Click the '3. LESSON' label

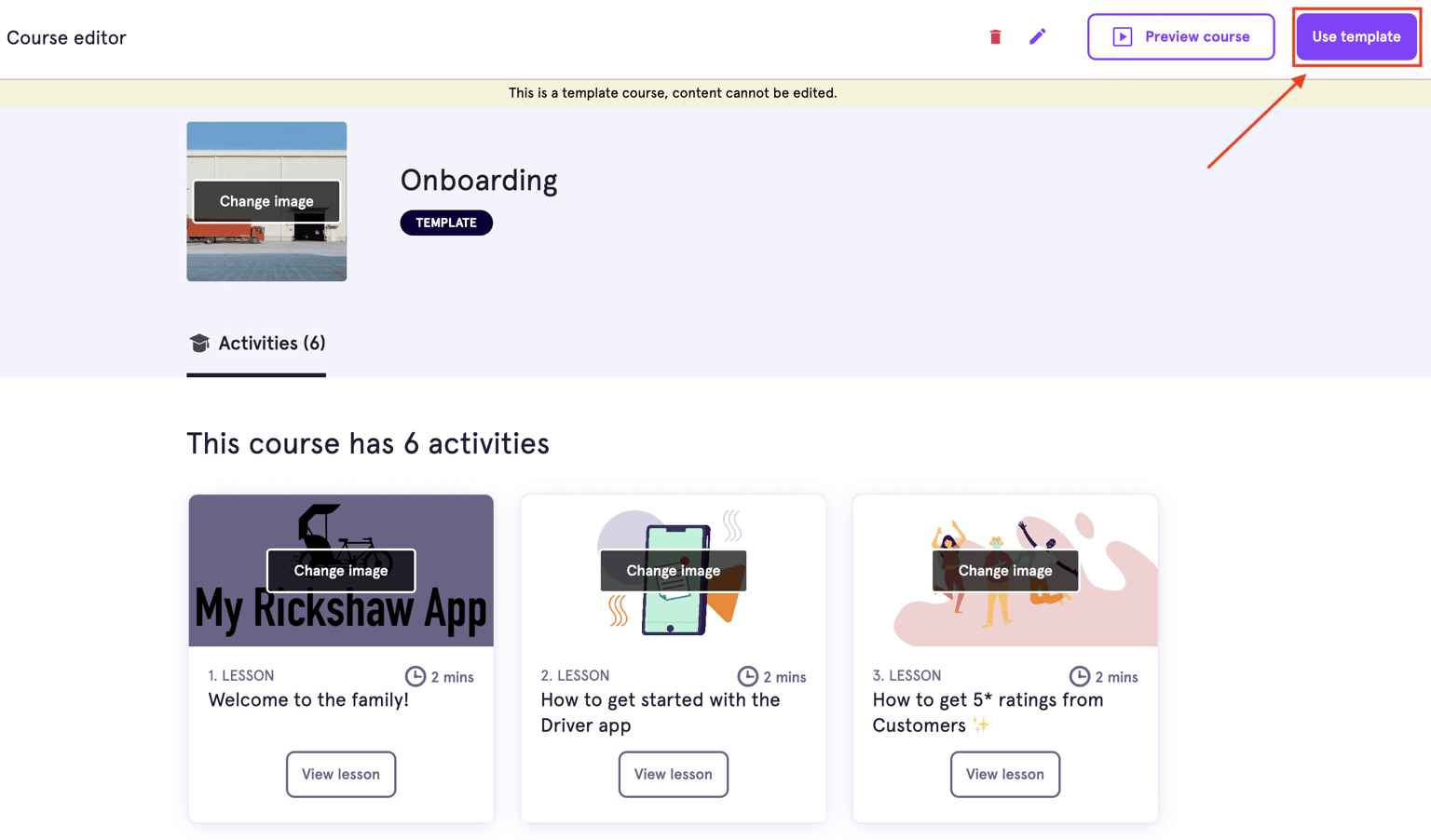906,676
